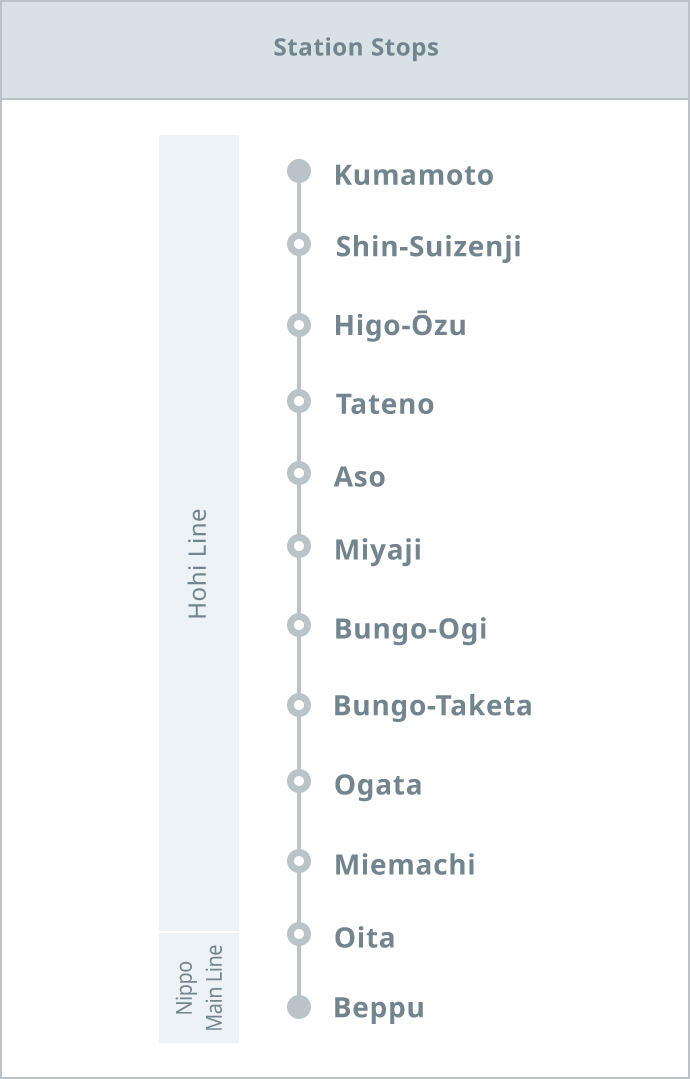Viewport: 690px width, 1079px height.
Task: Click the Aso station name
Action: coord(359,477)
